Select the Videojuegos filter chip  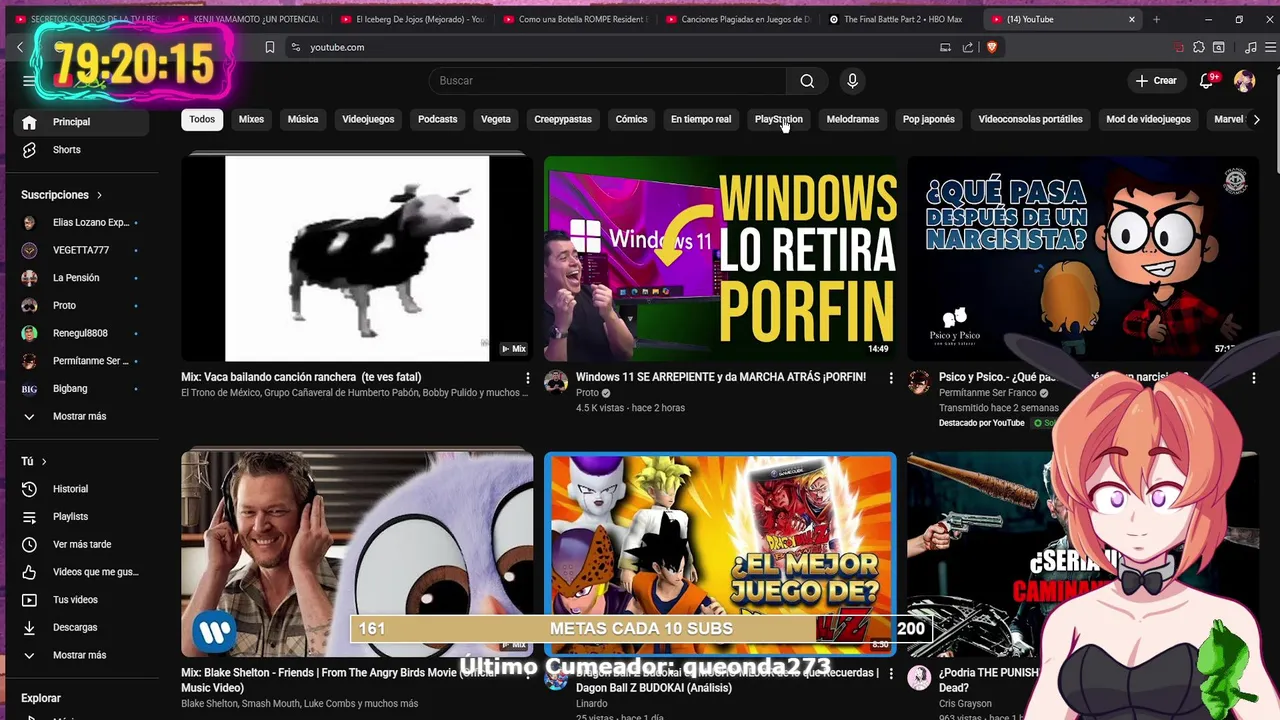tap(368, 119)
